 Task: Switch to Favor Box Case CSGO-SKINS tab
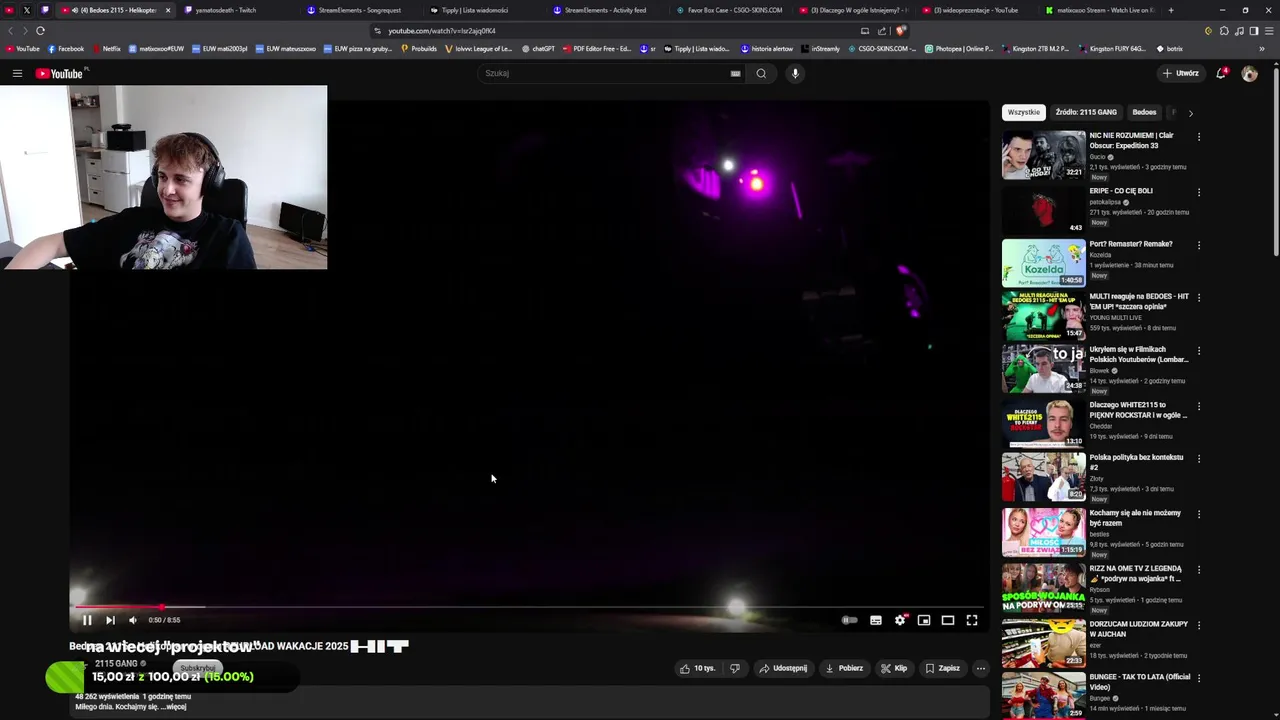(x=735, y=10)
